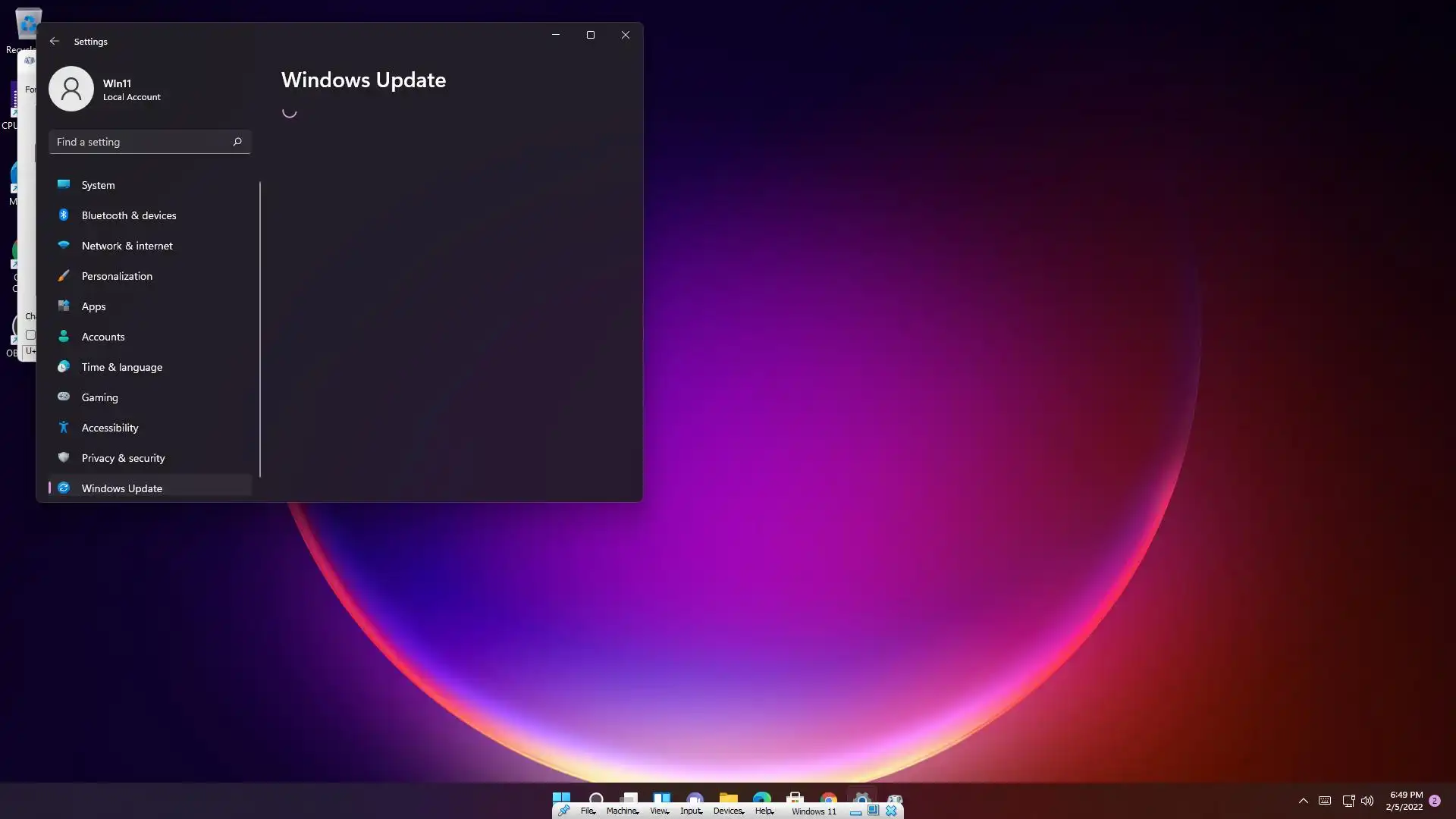Open the File menu in VirtualBox toolbar
Screen dimensions: 1456x819
[x=588, y=811]
